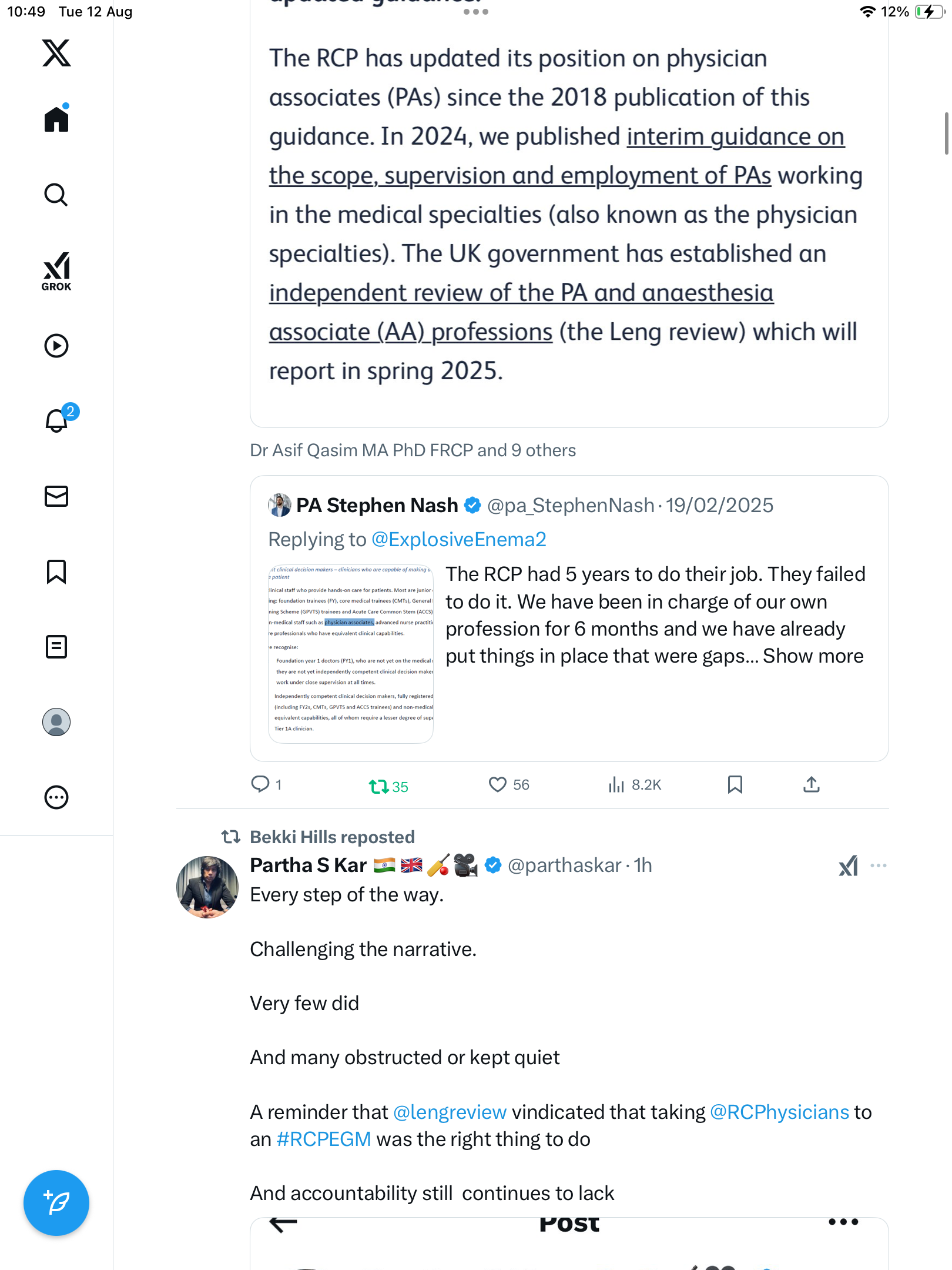Image resolution: width=952 pixels, height=1270 pixels.
Task: Open the video play tab icon
Action: click(56, 346)
